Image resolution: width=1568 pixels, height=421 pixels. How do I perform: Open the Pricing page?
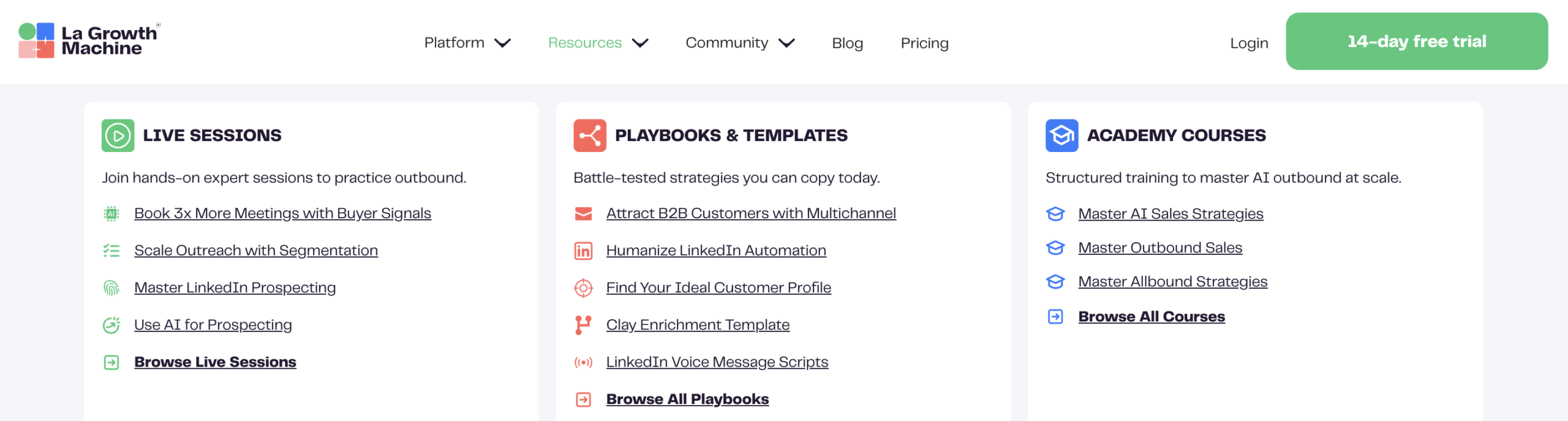(924, 43)
